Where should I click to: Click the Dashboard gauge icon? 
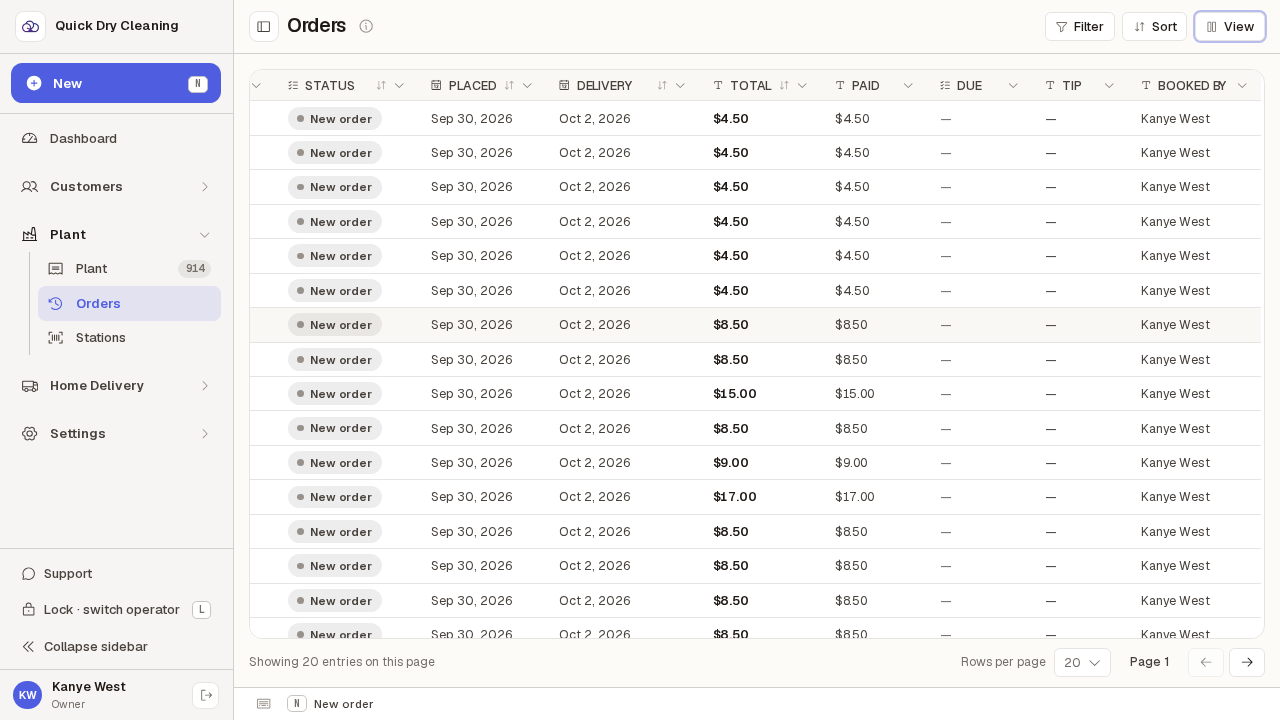pos(30,138)
